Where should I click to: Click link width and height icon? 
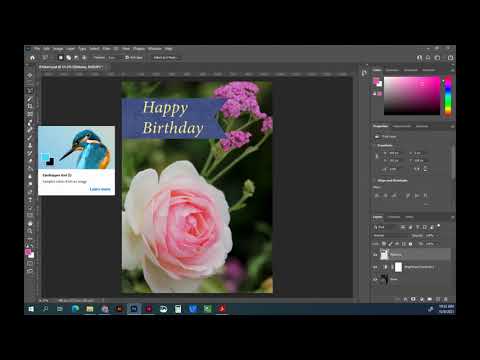377,156
